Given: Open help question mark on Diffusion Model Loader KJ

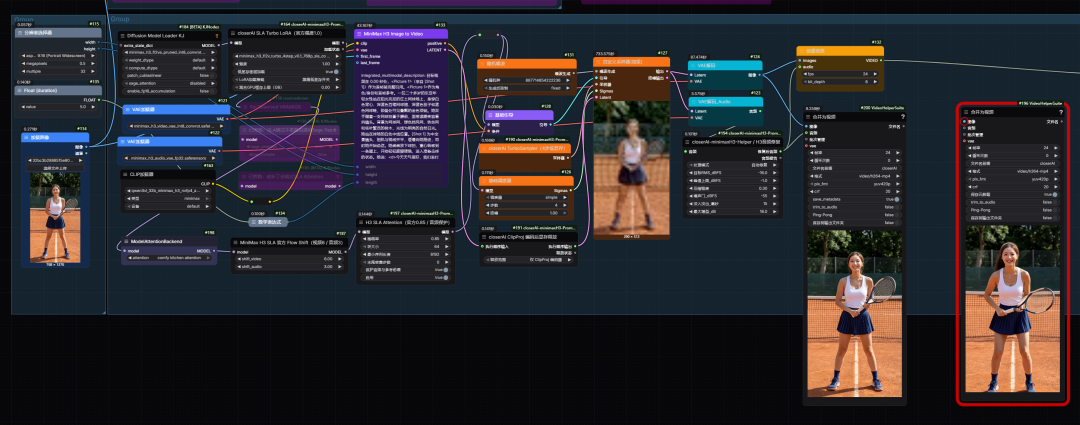Looking at the screenshot, I should pyautogui.click(x=217, y=35).
